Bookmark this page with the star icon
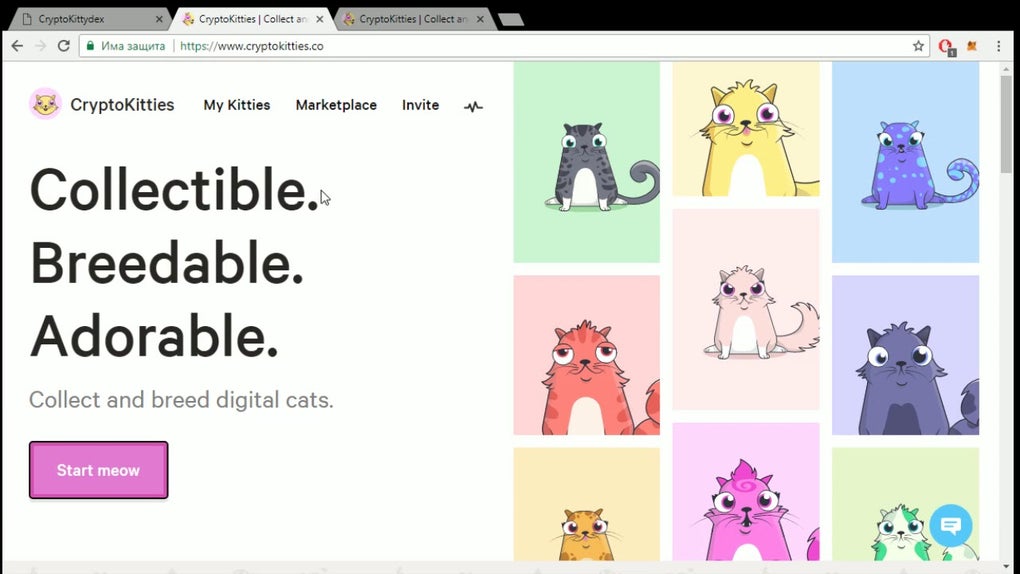This screenshot has height=574, width=1020. coord(918,46)
